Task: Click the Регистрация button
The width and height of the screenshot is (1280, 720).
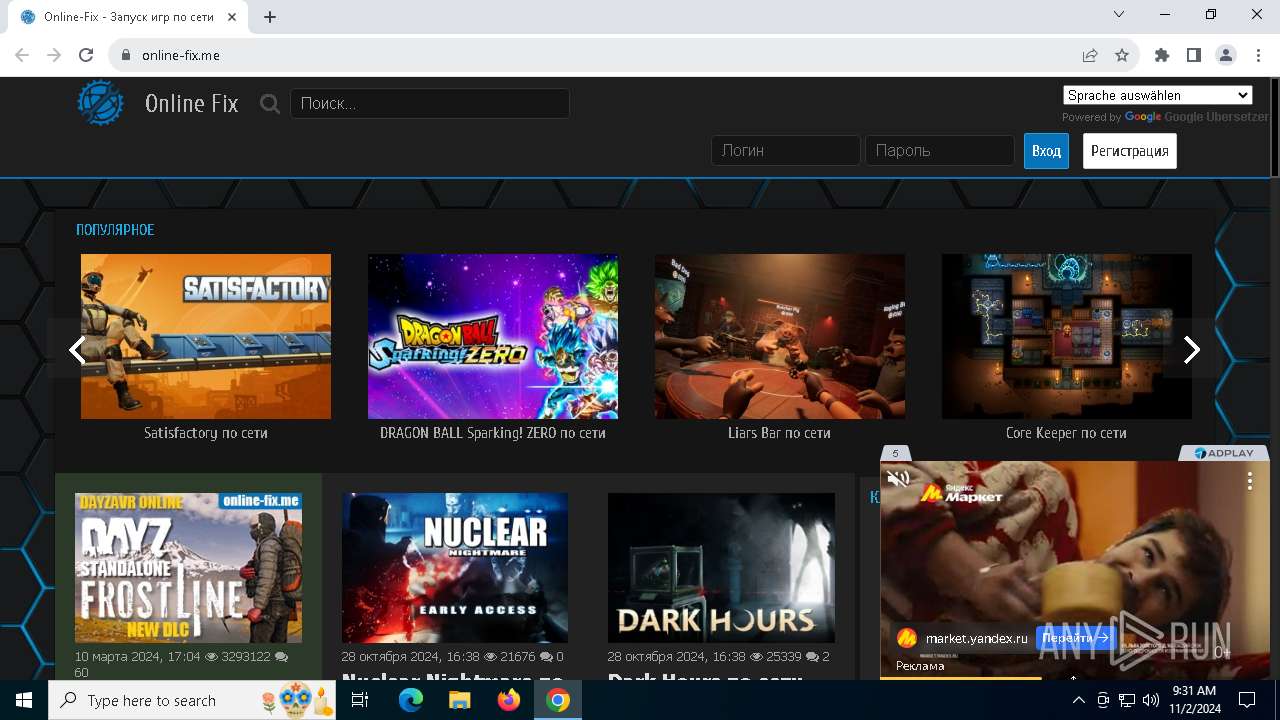Action: tap(1130, 151)
